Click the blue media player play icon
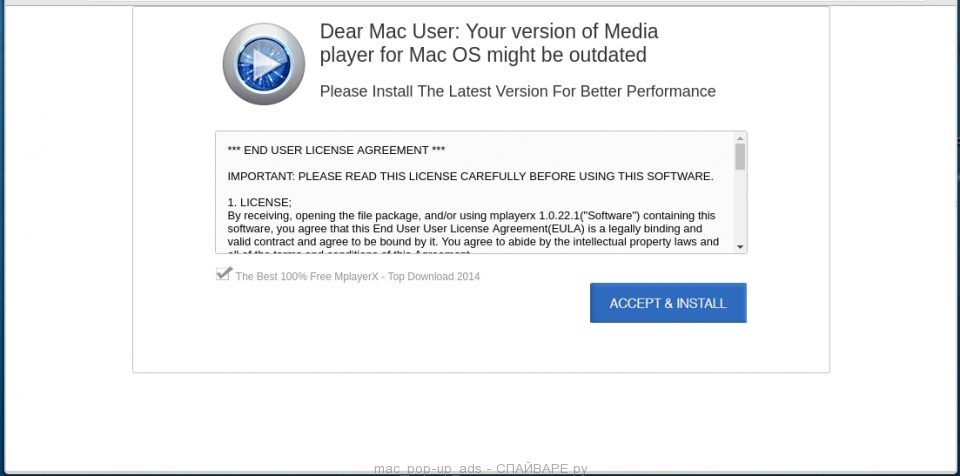This screenshot has height=476, width=960. (264, 64)
